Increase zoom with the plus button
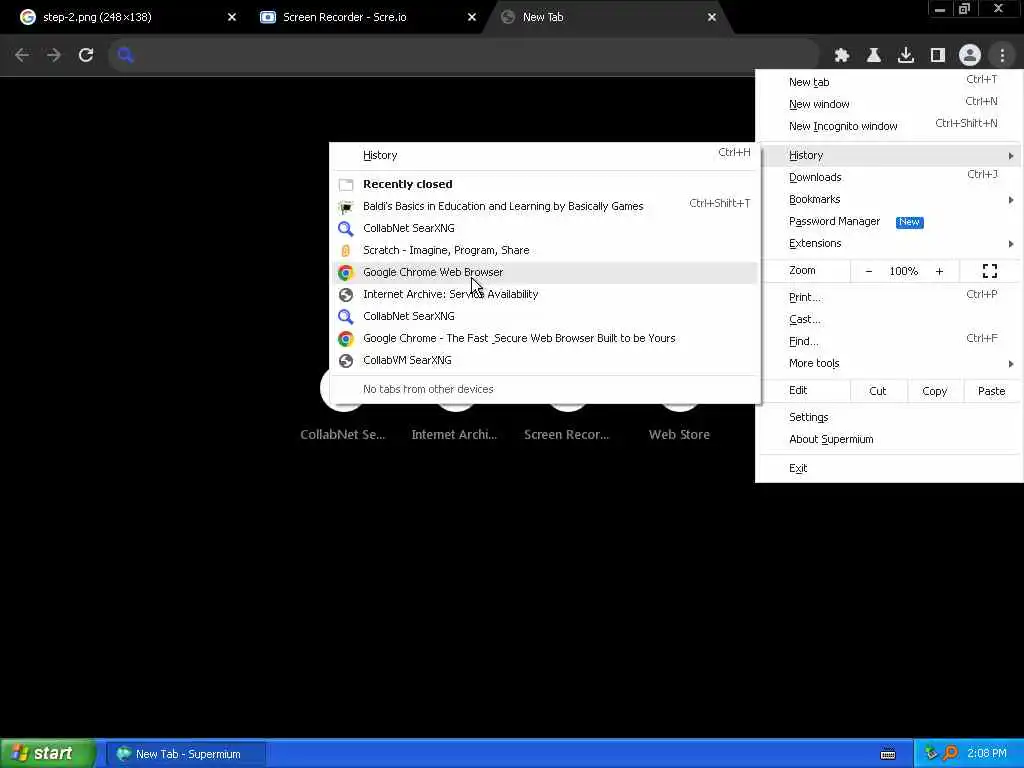The width and height of the screenshot is (1024, 768). (939, 271)
